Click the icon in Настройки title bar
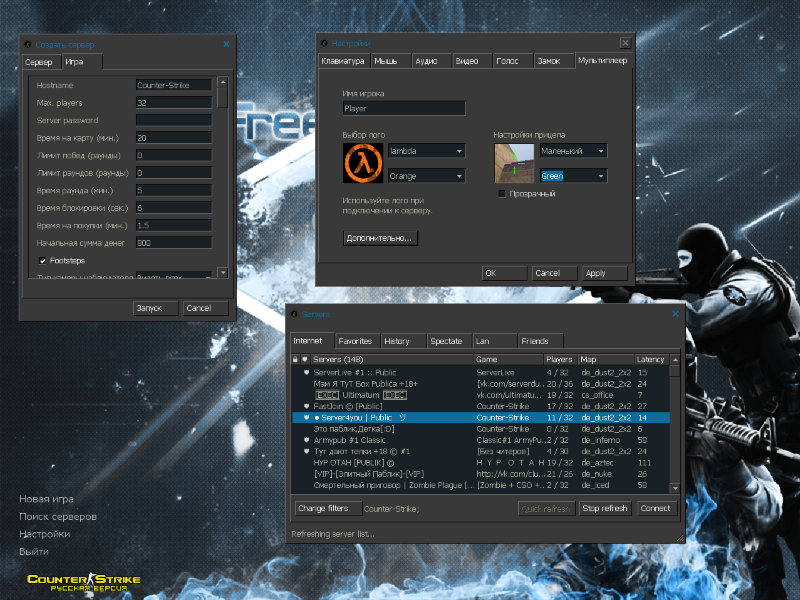800x600 pixels. tap(323, 43)
